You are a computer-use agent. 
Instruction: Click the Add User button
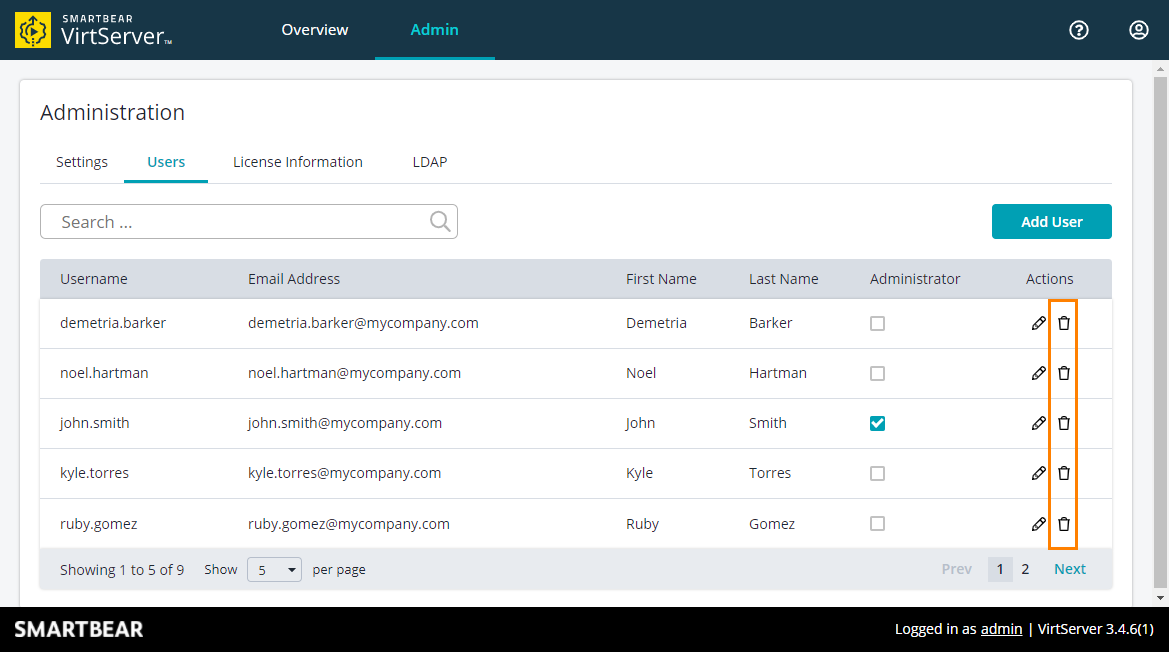point(1051,221)
